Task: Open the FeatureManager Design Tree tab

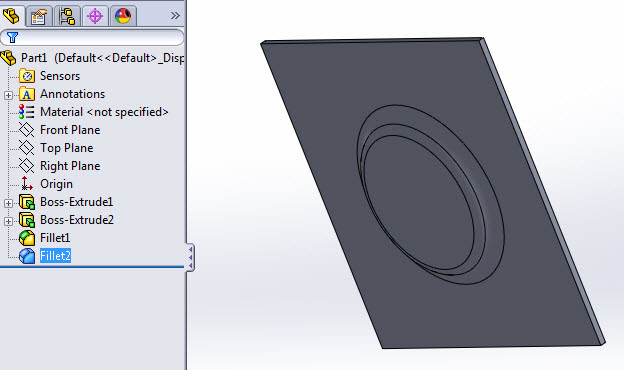Action: click(x=12, y=16)
